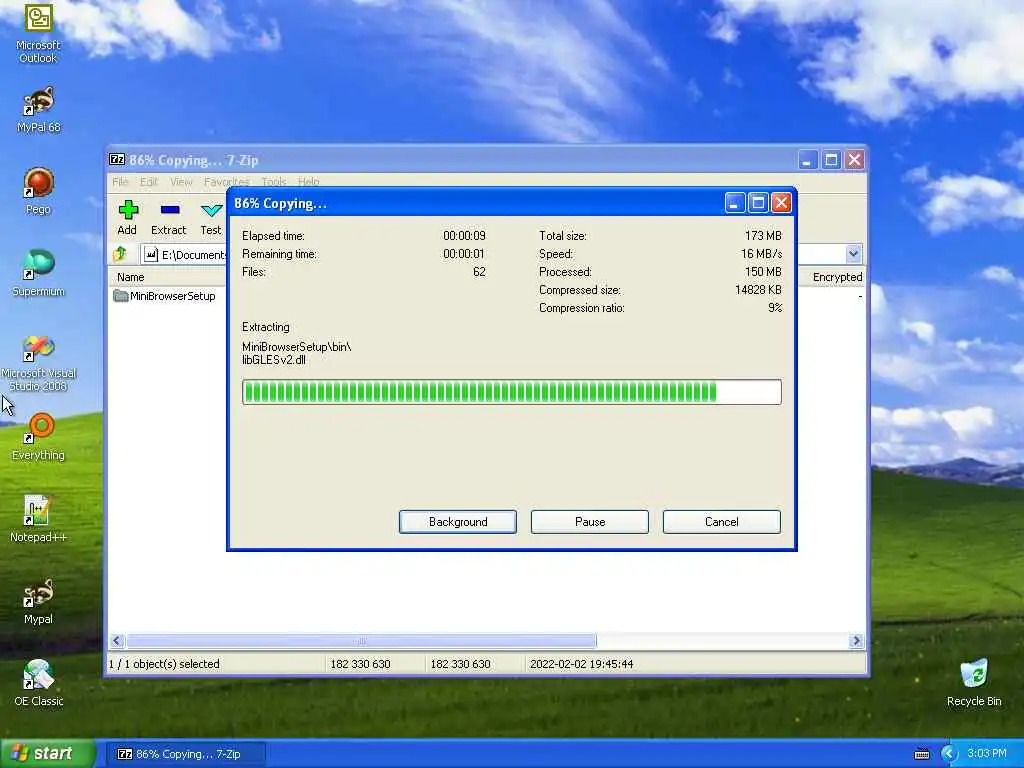Click the scroll left arrow in 7-Zip
The width and height of the screenshot is (1024, 768).
point(118,641)
